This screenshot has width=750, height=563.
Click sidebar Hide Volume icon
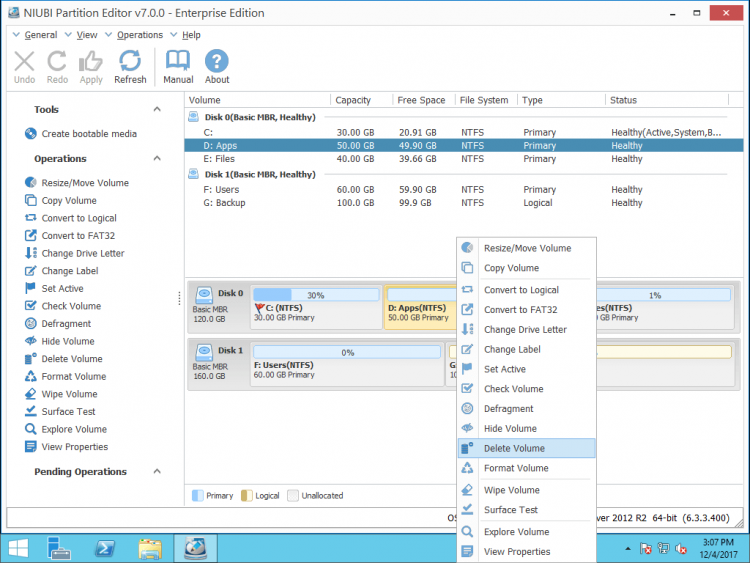[x=31, y=341]
